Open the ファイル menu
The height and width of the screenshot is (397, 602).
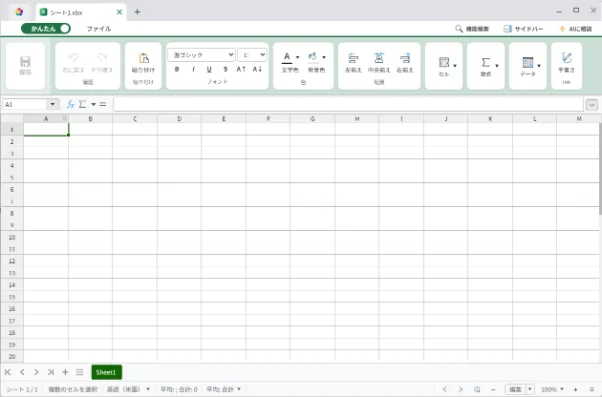(99, 29)
